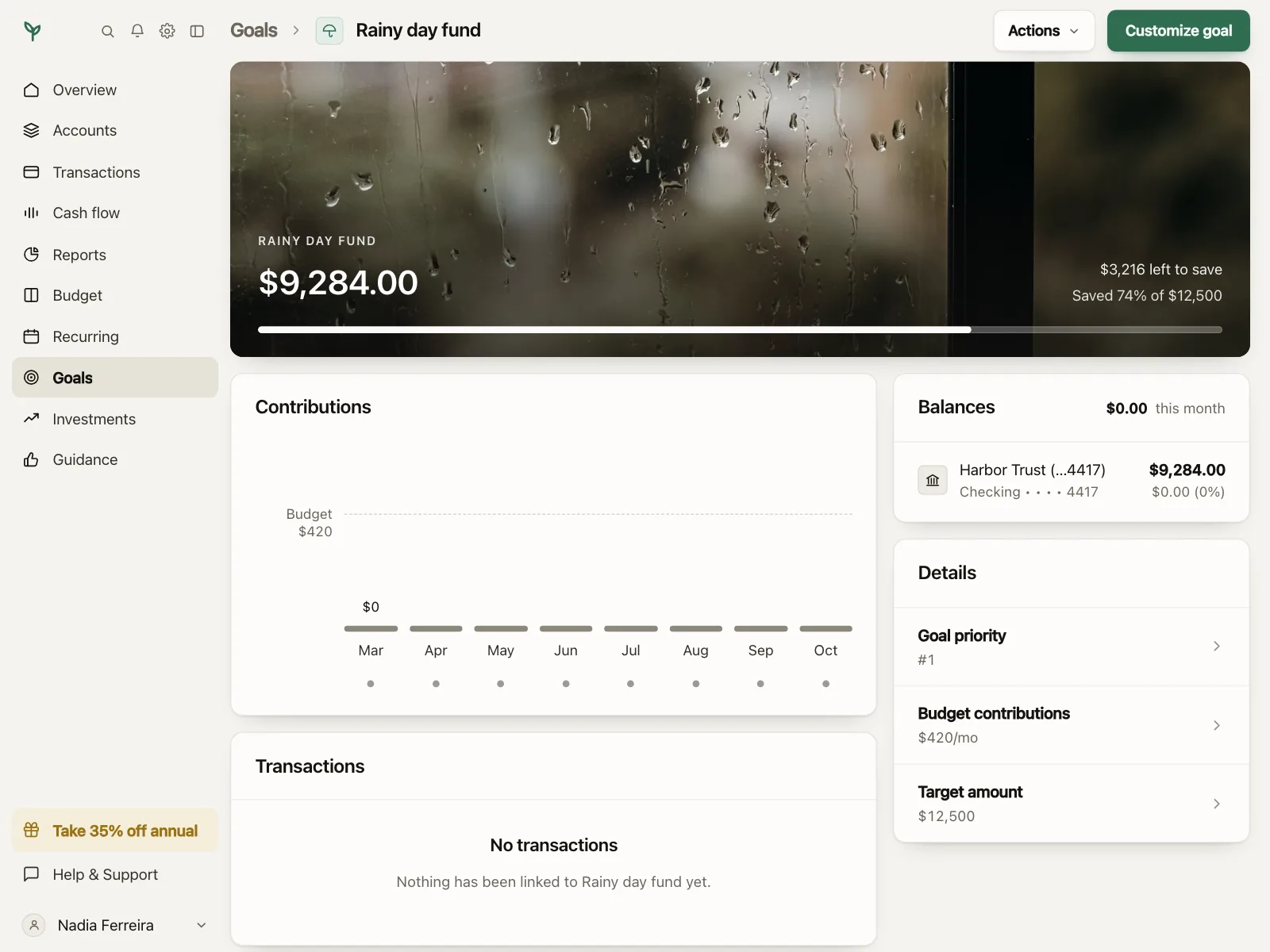Screen dimensions: 1270x952
Task: Open the Harbor Trust (...4417) account row
Action: coord(1072,481)
